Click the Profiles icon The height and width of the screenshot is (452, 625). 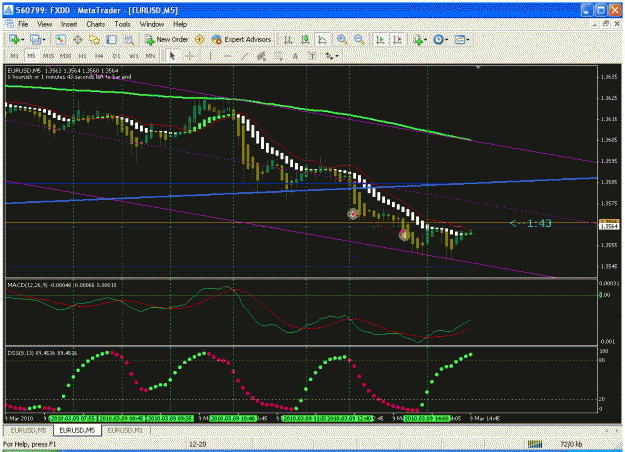coord(35,39)
